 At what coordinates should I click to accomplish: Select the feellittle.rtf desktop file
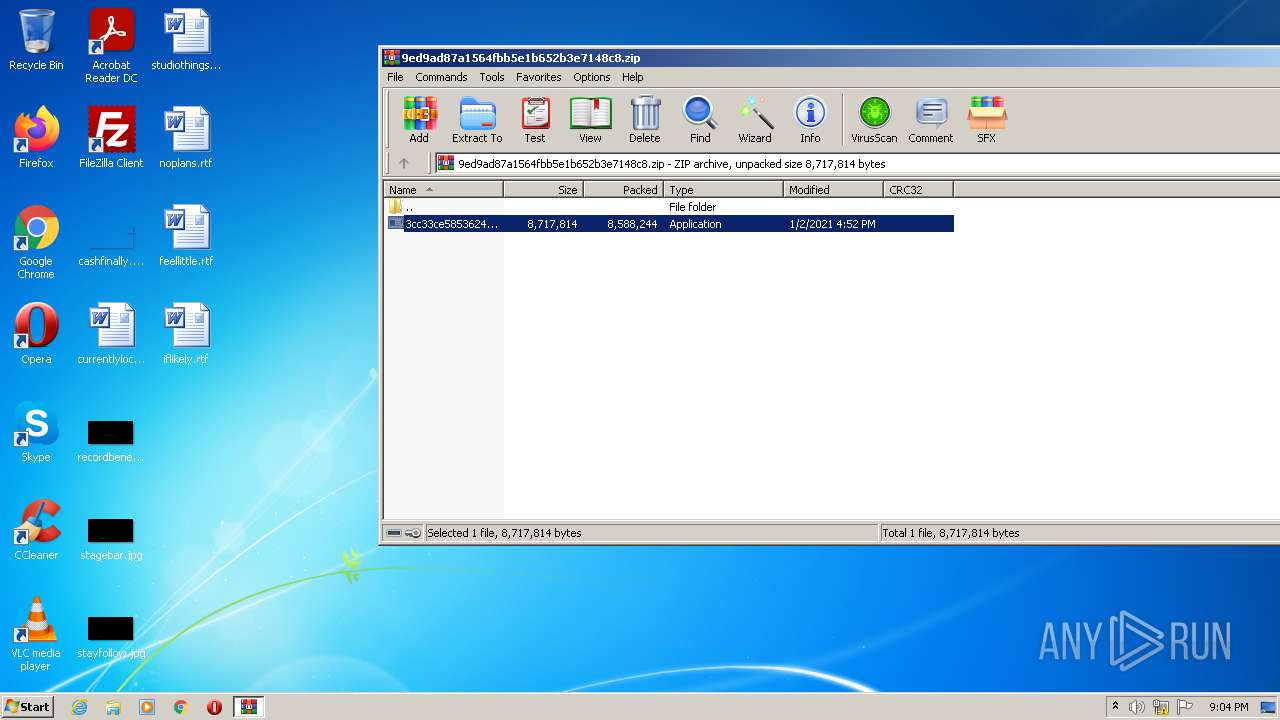pyautogui.click(x=186, y=236)
